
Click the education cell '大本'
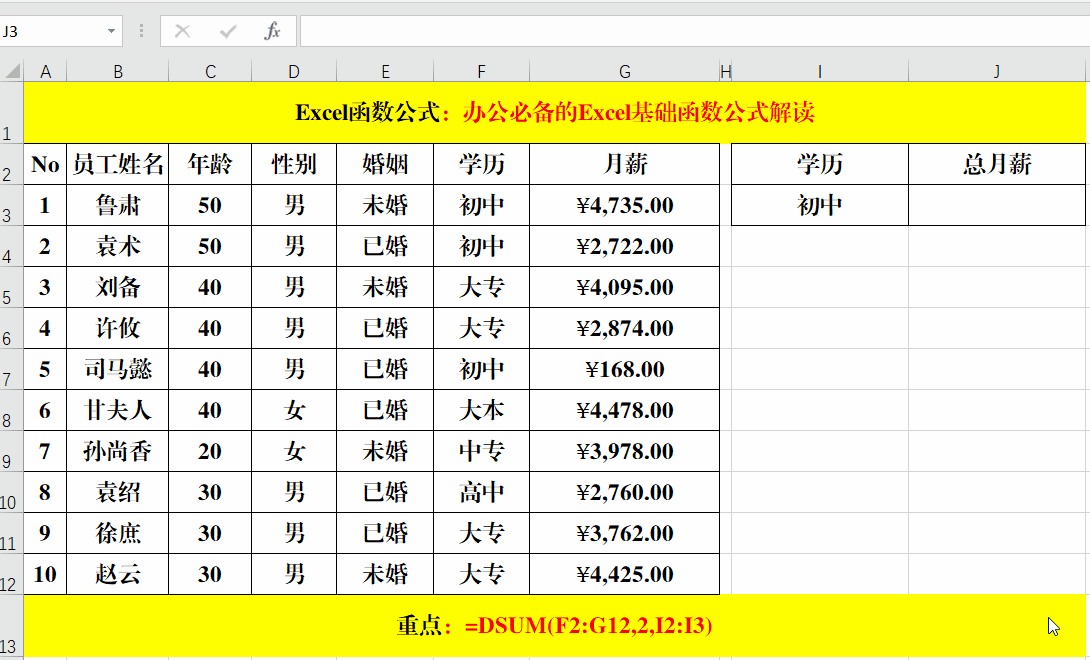pos(482,410)
